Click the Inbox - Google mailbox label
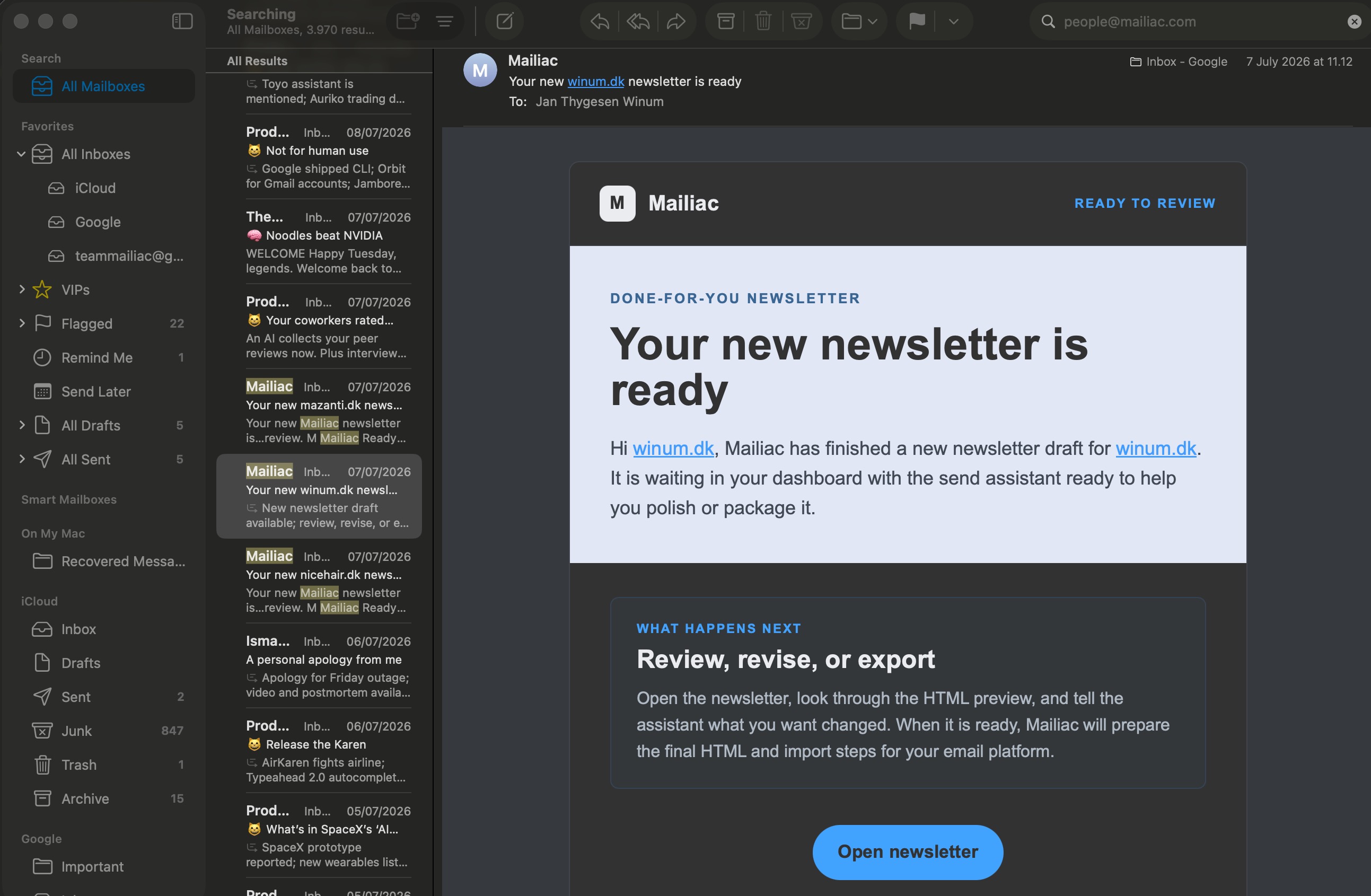 (1179, 62)
